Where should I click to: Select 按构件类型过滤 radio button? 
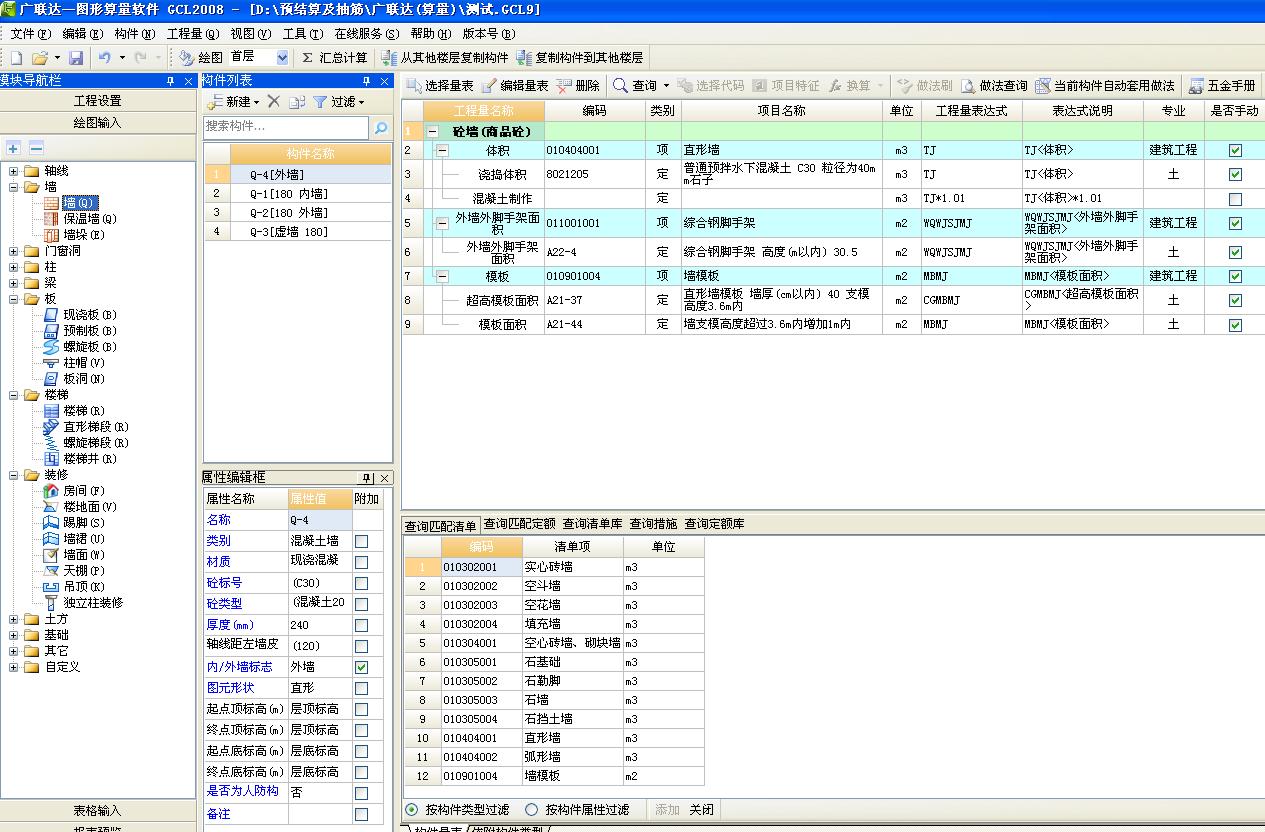412,810
